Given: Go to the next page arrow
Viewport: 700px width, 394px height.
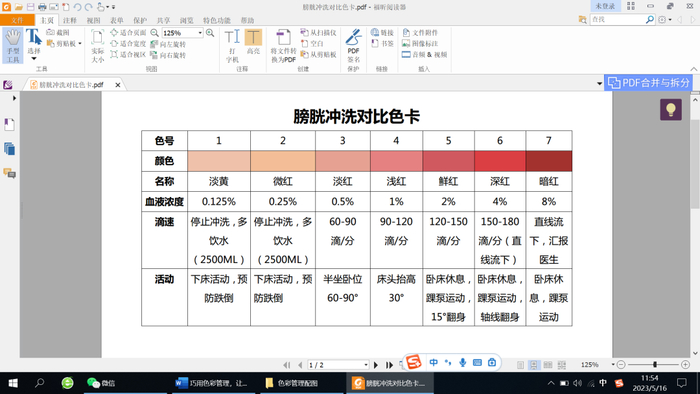Looking at the screenshot, I should 376,365.
